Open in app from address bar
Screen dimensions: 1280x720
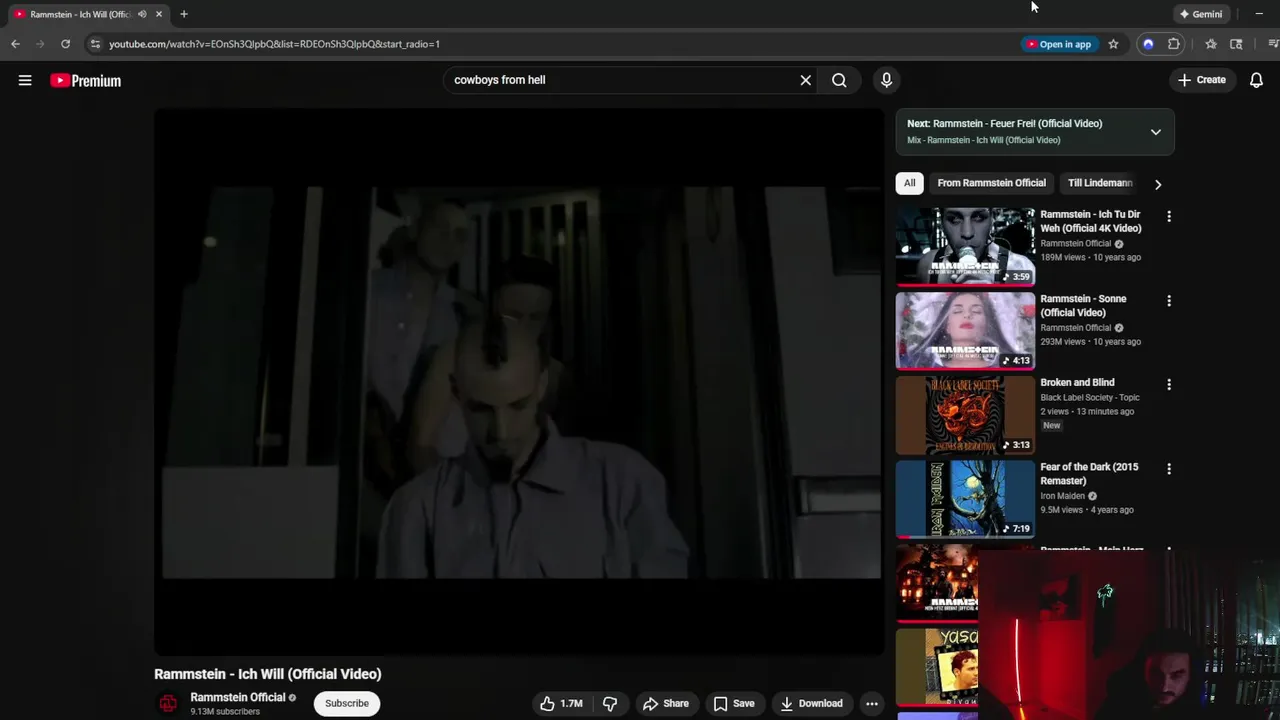[x=1058, y=44]
